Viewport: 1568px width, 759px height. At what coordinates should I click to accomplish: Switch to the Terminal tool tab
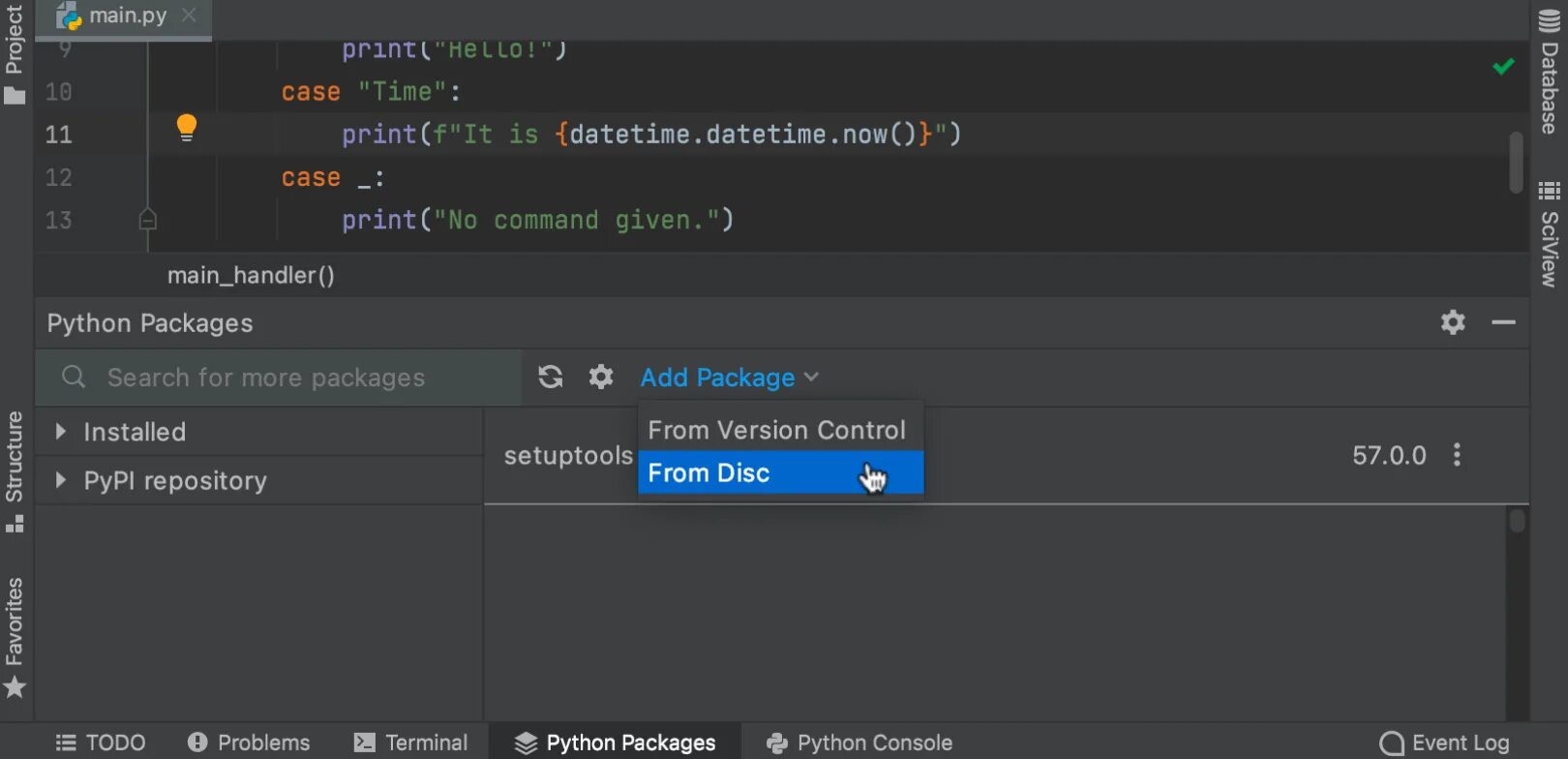pyautogui.click(x=411, y=743)
